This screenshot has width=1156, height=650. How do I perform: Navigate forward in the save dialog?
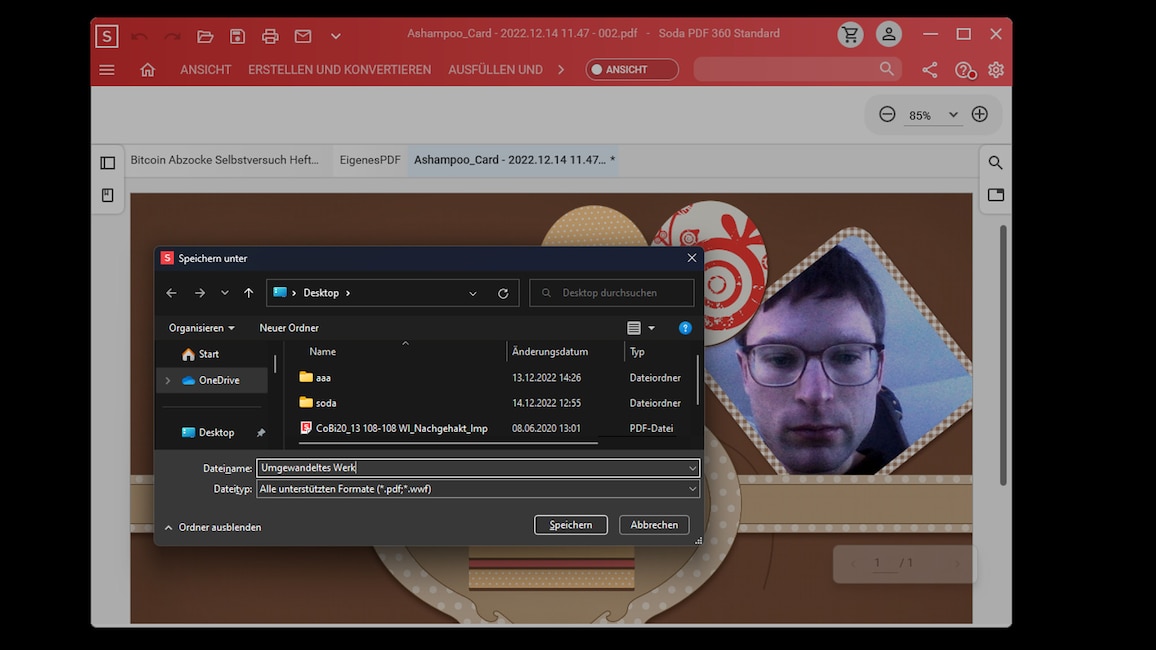click(200, 293)
